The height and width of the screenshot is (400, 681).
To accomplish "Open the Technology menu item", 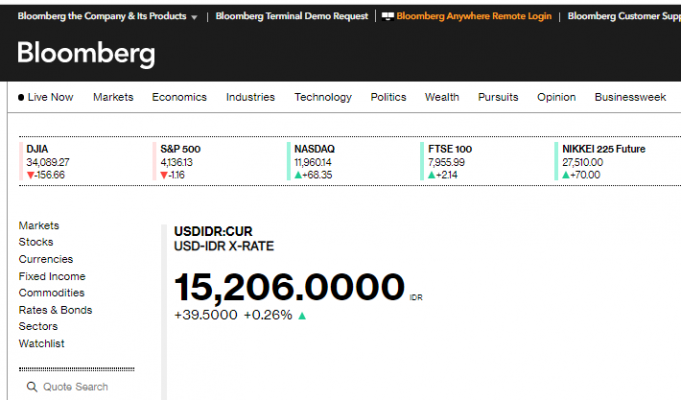I will click(x=322, y=97).
